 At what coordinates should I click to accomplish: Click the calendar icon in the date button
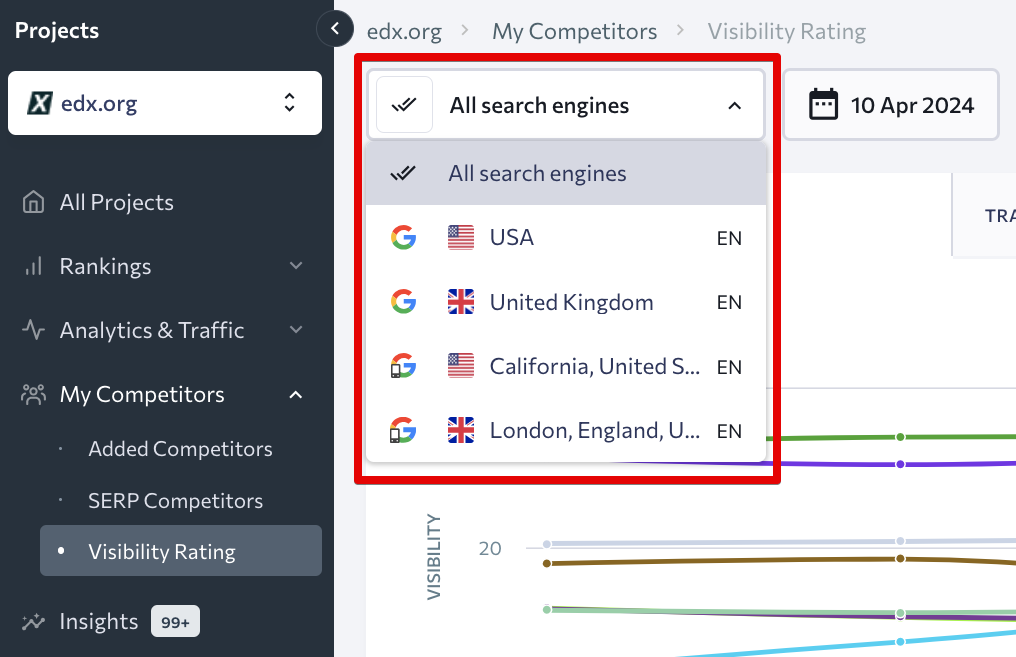[x=824, y=104]
